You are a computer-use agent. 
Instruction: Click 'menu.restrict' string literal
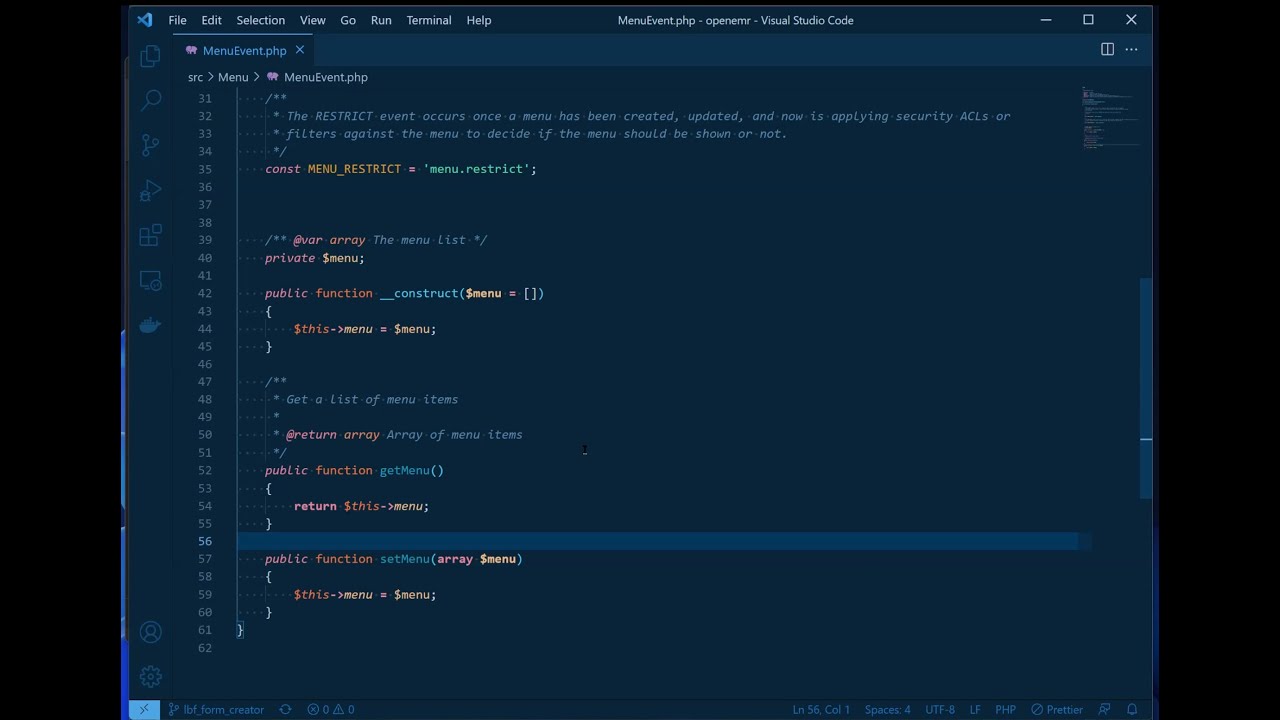[476, 169]
